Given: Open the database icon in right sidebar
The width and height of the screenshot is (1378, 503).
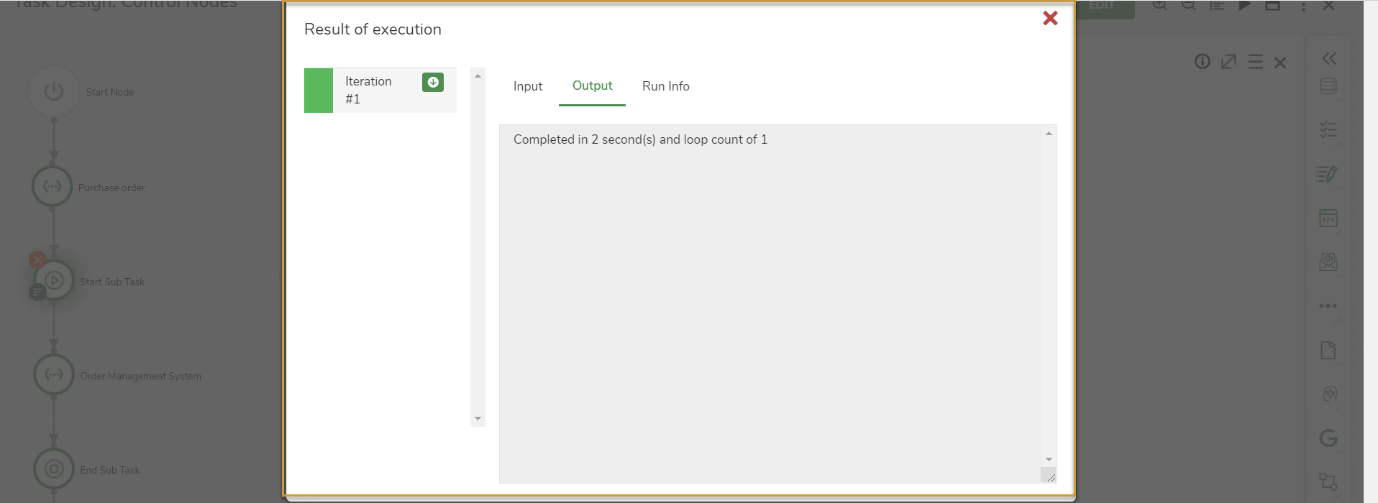Looking at the screenshot, I should 1328,86.
